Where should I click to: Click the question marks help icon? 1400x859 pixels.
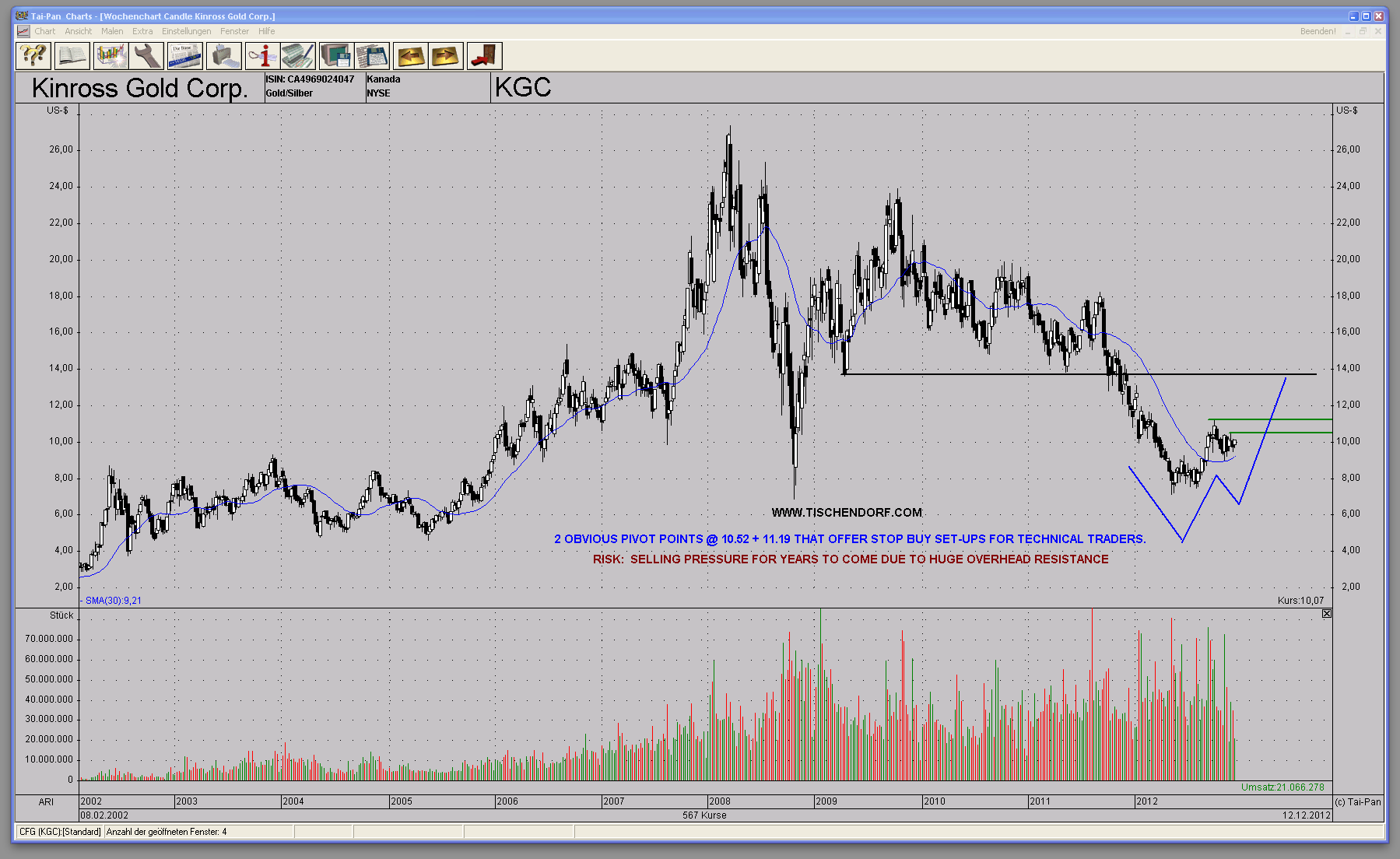[x=33, y=56]
